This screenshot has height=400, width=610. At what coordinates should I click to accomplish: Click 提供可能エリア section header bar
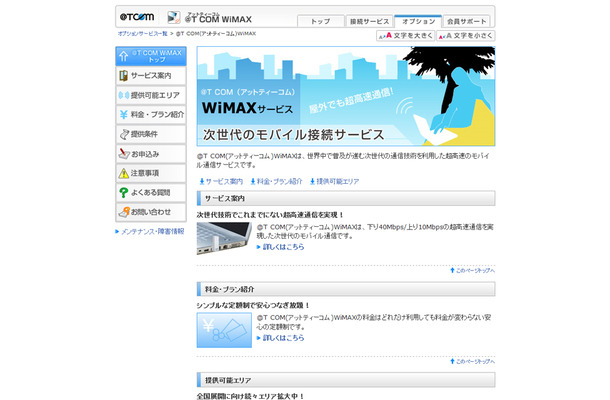click(x=346, y=380)
